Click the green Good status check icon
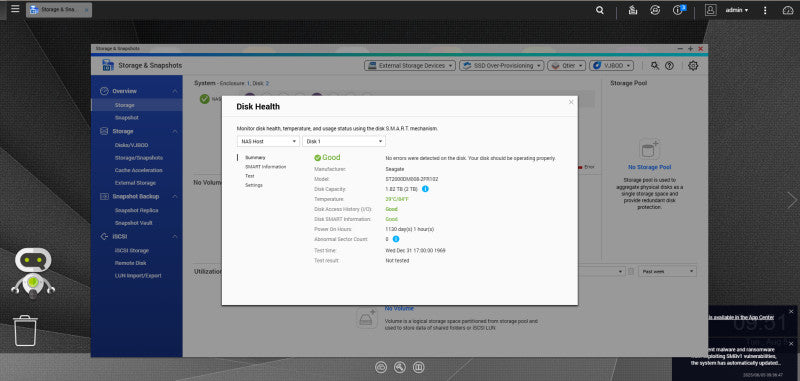800x381 pixels. [x=318, y=158]
